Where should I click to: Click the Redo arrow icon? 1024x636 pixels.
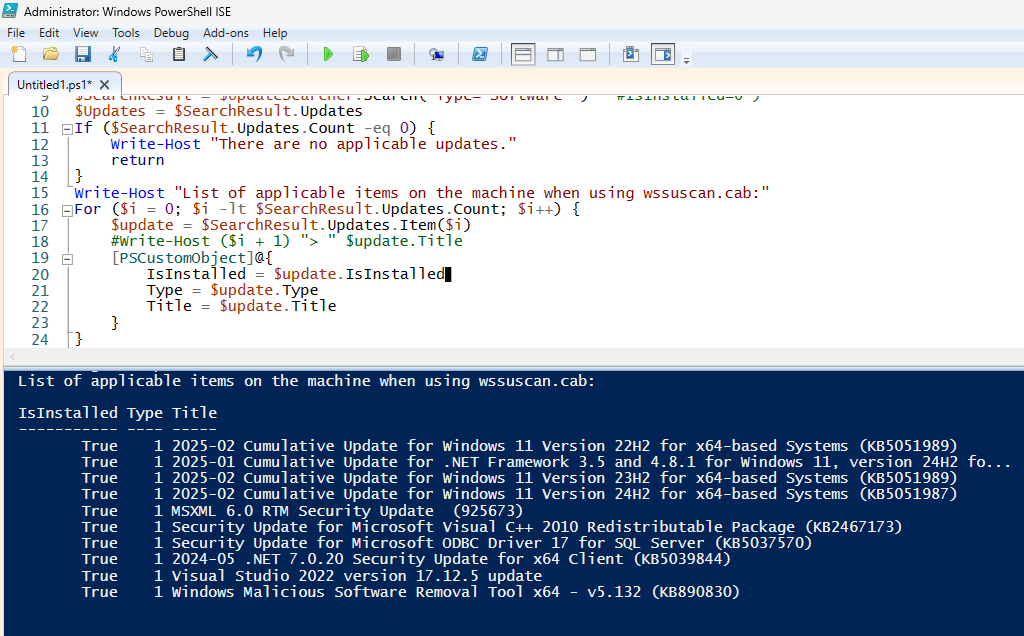(286, 54)
